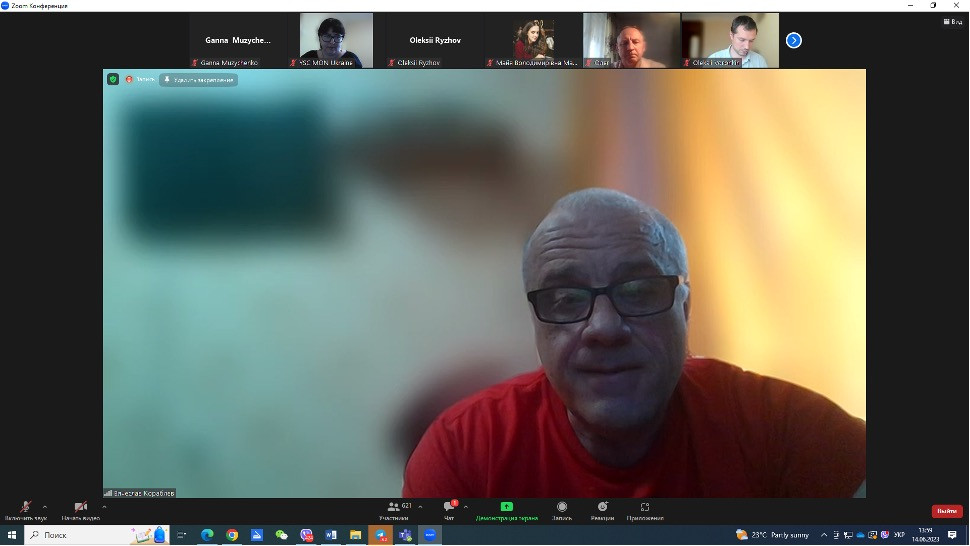Open the Participants panel
The height and width of the screenshot is (546, 970).
click(x=395, y=510)
